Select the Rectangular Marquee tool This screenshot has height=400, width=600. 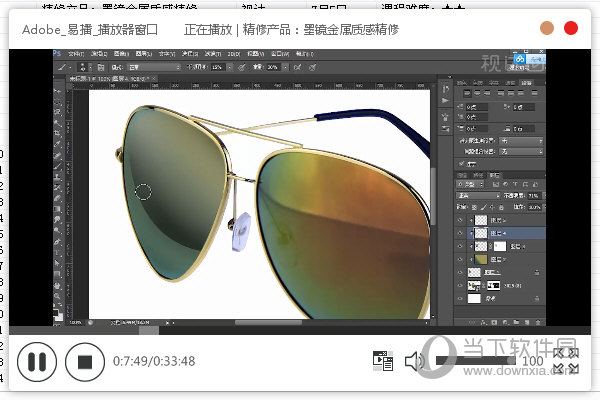tap(58, 102)
